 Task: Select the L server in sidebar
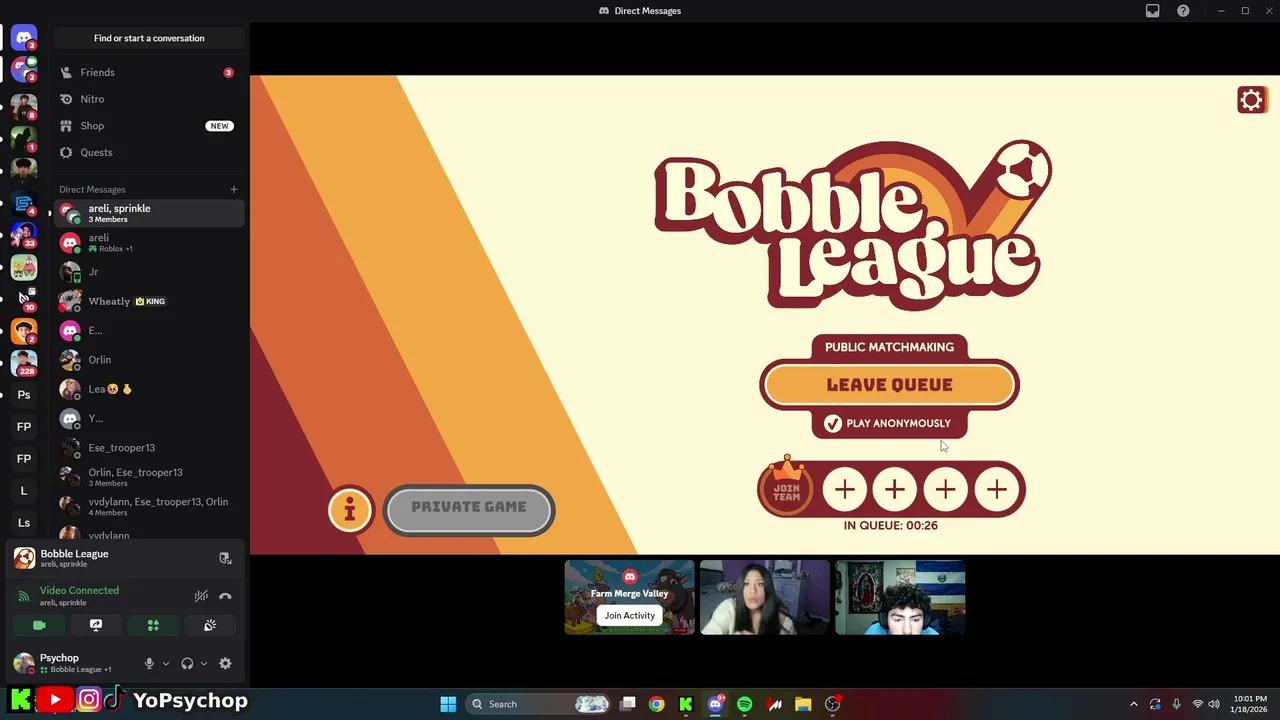point(24,491)
